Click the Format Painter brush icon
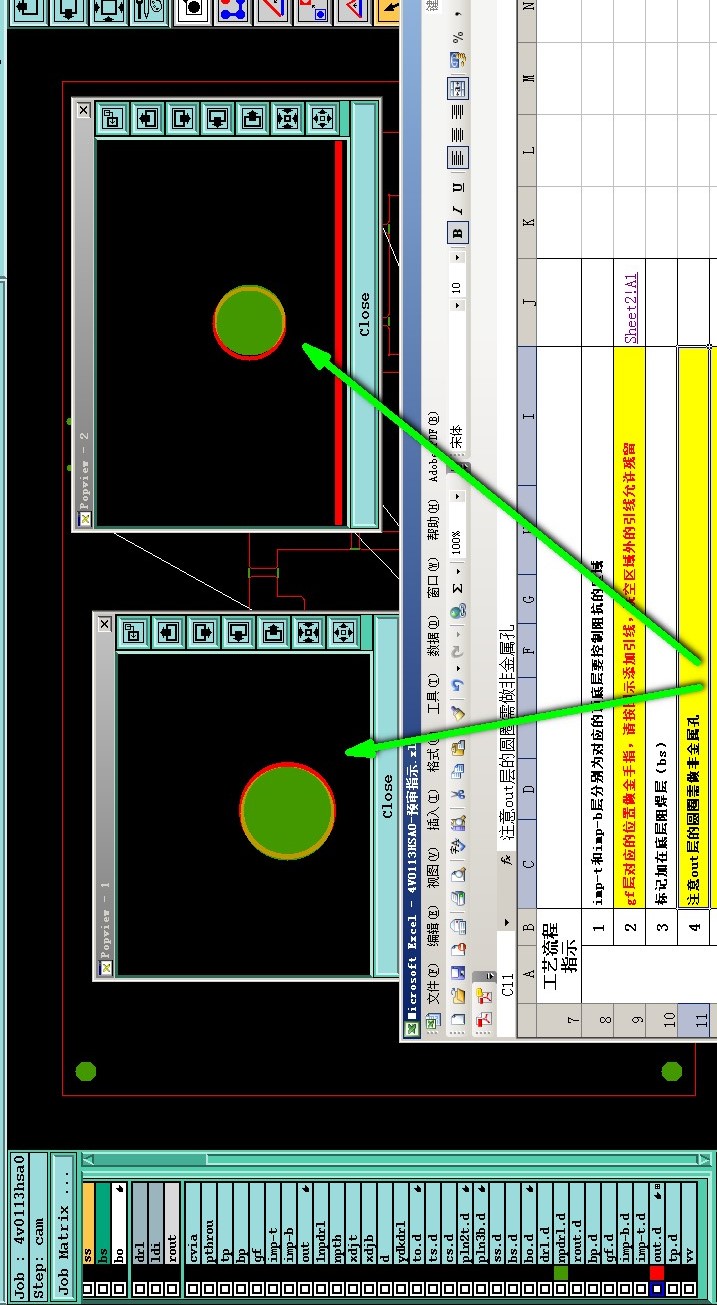 click(x=459, y=713)
